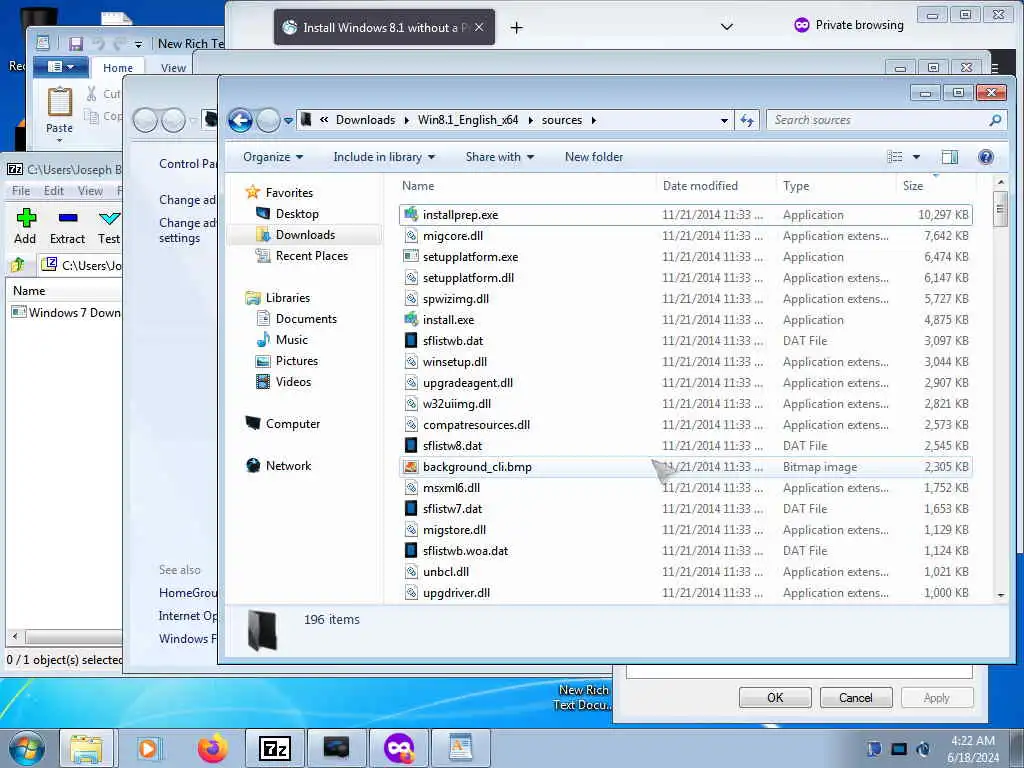The height and width of the screenshot is (768, 1024).
Task: Select Recent Places in navigation pane
Action: click(x=312, y=256)
